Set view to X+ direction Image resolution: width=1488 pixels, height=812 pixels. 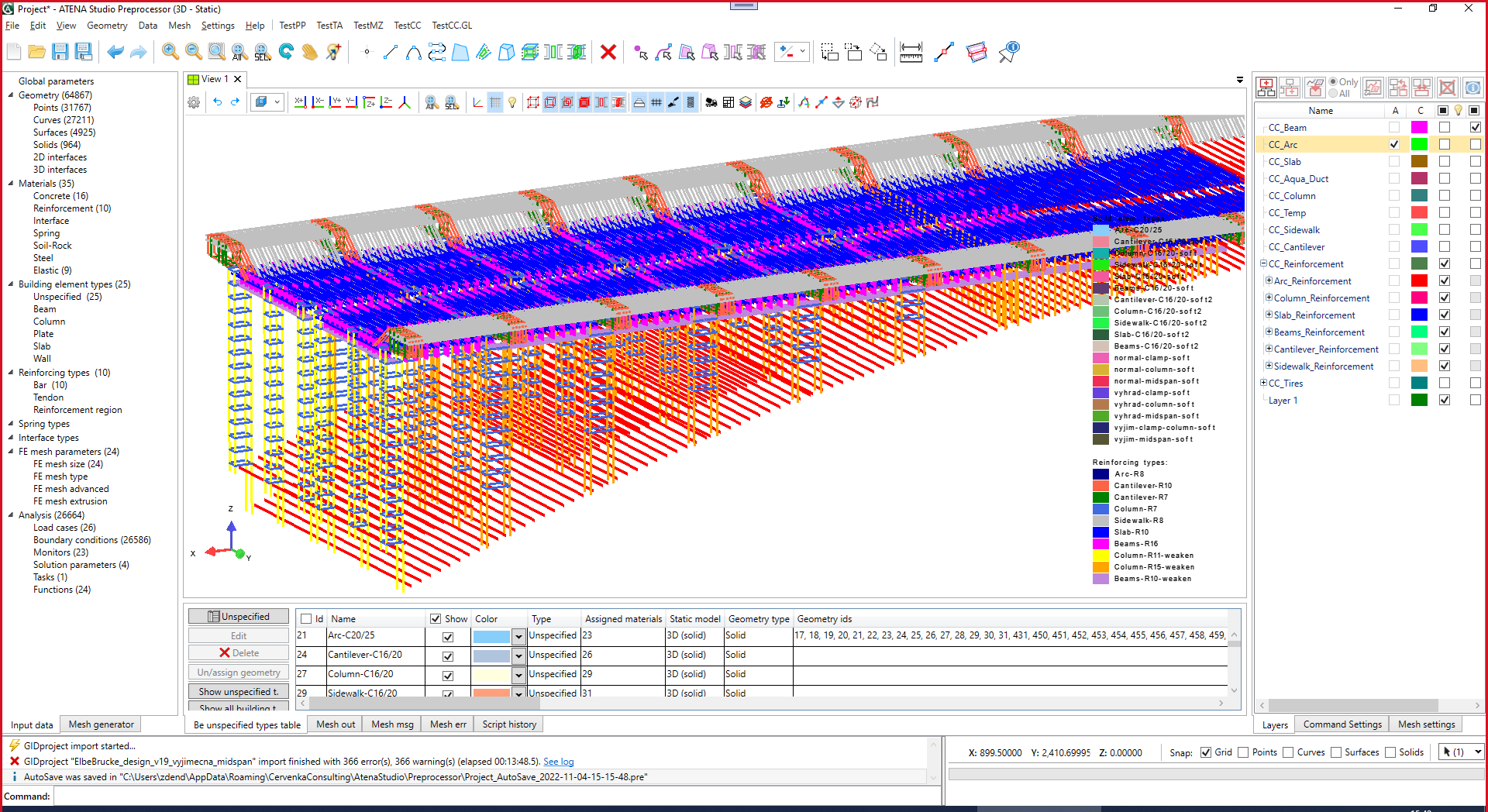pos(301,102)
